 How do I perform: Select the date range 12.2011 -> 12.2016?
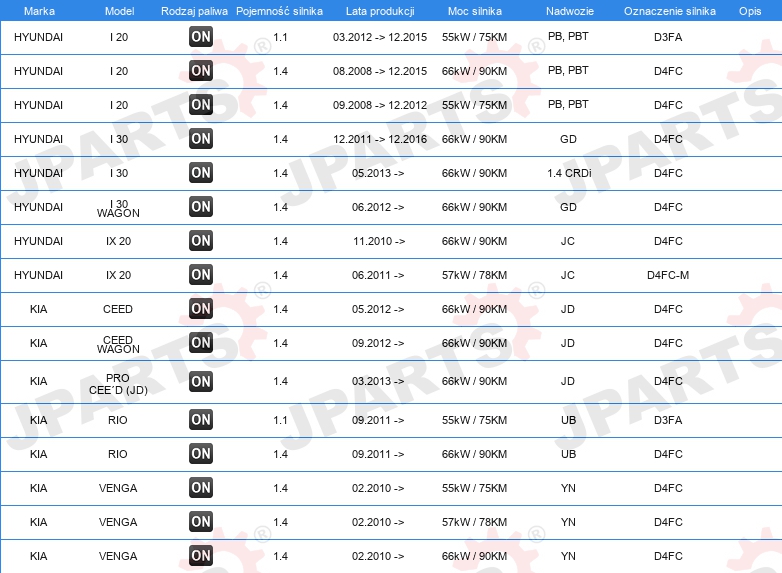pyautogui.click(x=380, y=139)
